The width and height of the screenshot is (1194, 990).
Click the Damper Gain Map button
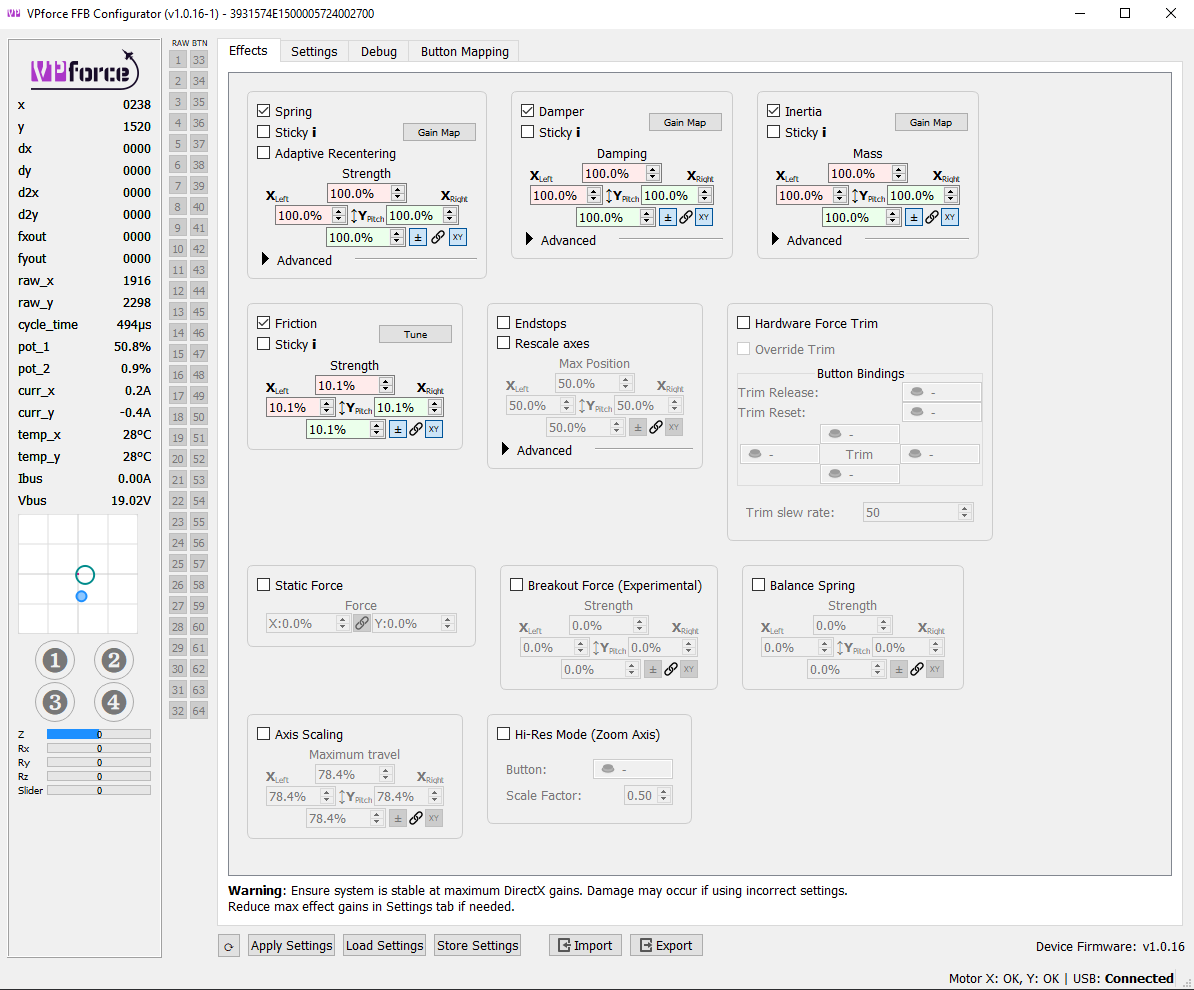point(685,122)
